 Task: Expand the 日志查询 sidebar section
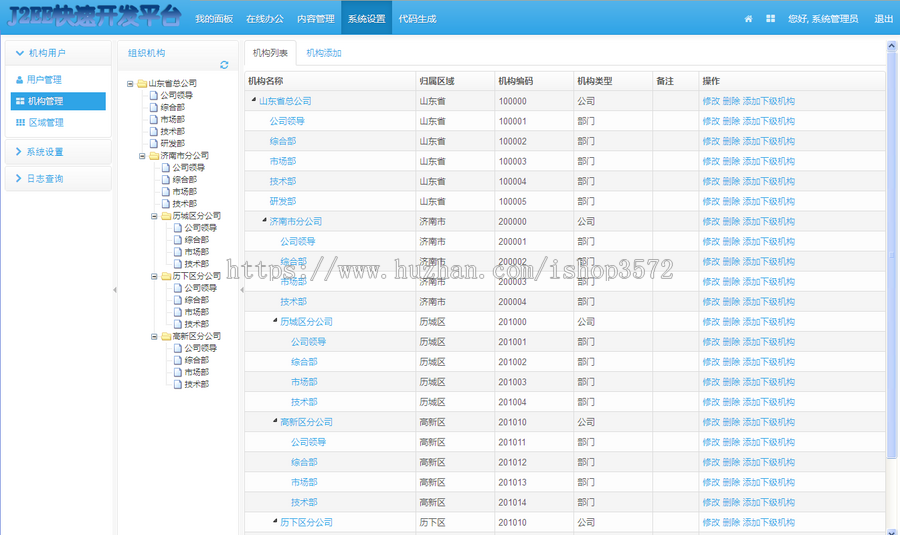click(x=58, y=179)
